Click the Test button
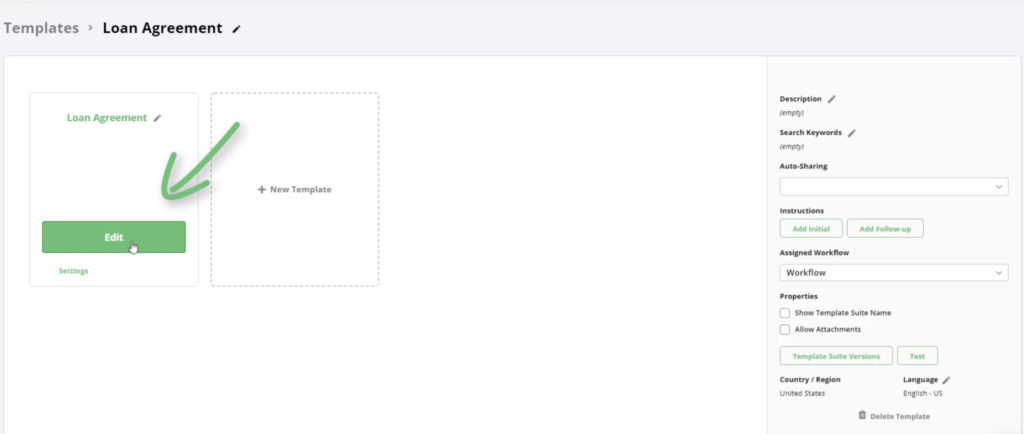Image resolution: width=1024 pixels, height=434 pixels. (917, 356)
